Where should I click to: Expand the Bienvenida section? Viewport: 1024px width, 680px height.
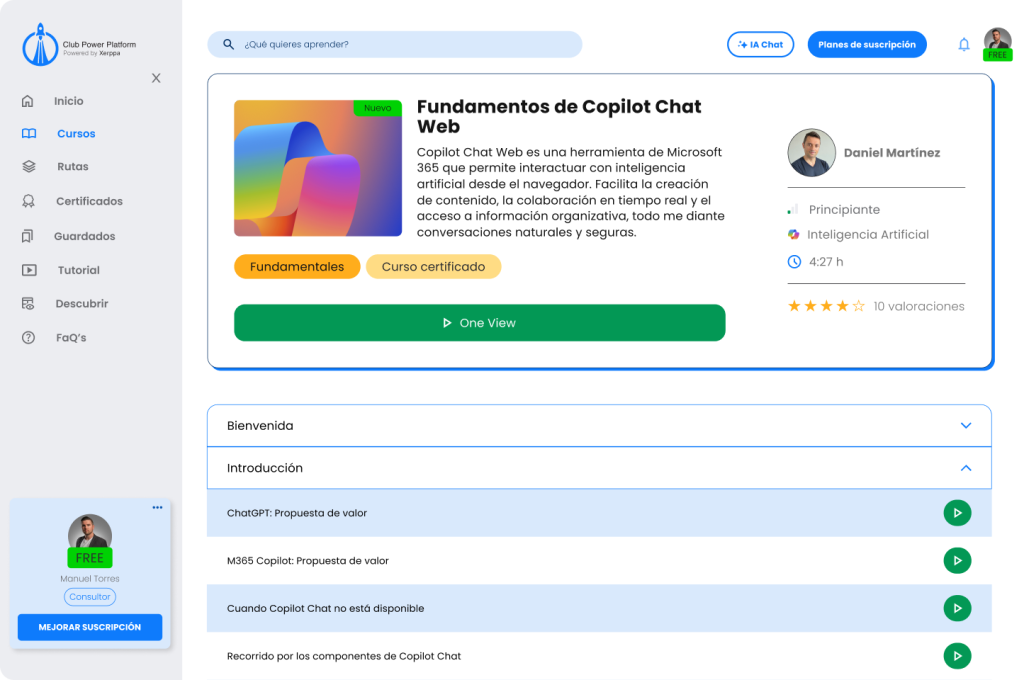(965, 426)
